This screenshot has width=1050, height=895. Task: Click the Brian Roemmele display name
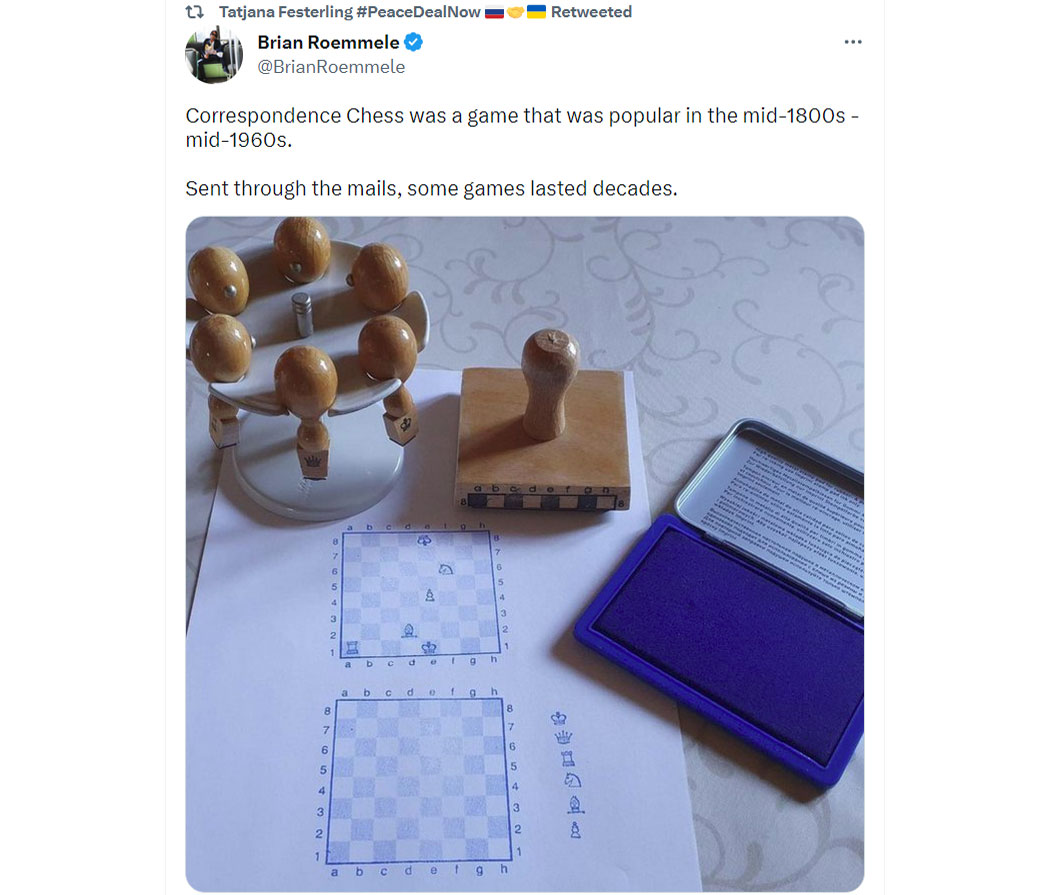(328, 42)
